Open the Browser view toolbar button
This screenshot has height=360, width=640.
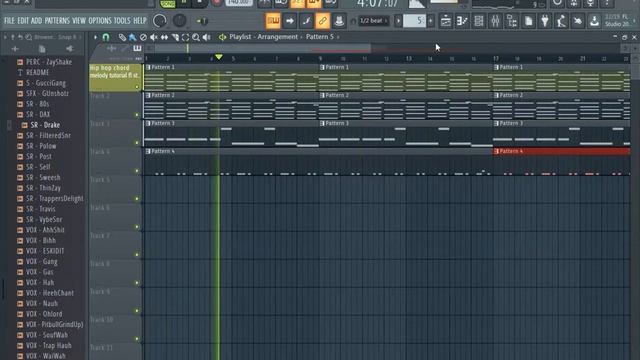[x=512, y=21]
